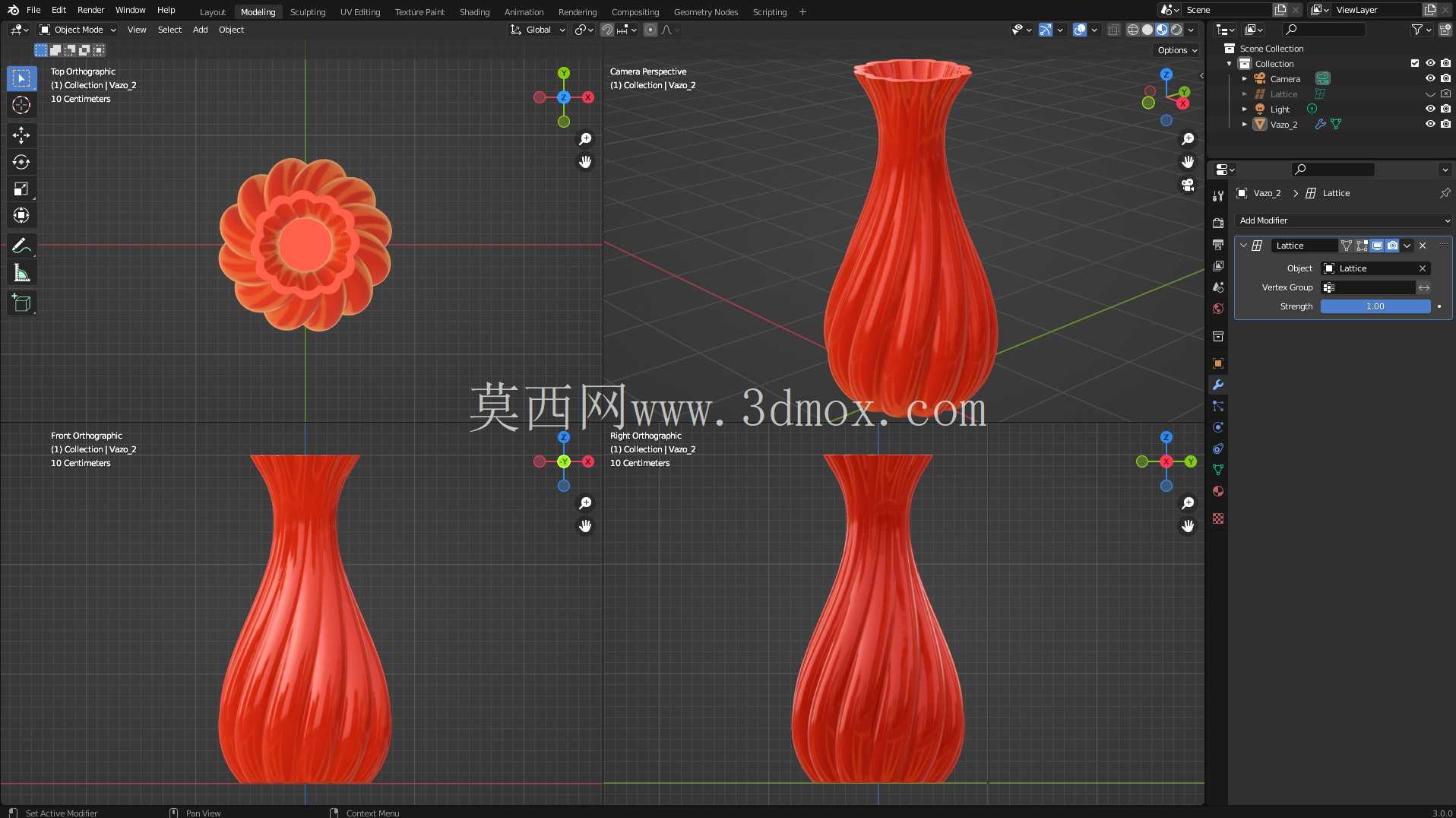Choose the Add Cube tool
1456x818 pixels.
tap(21, 303)
